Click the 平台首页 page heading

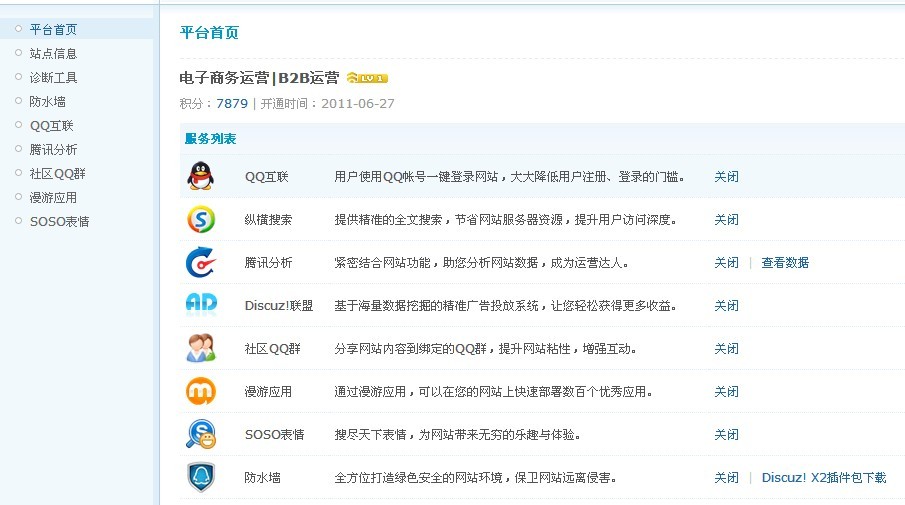(x=209, y=32)
